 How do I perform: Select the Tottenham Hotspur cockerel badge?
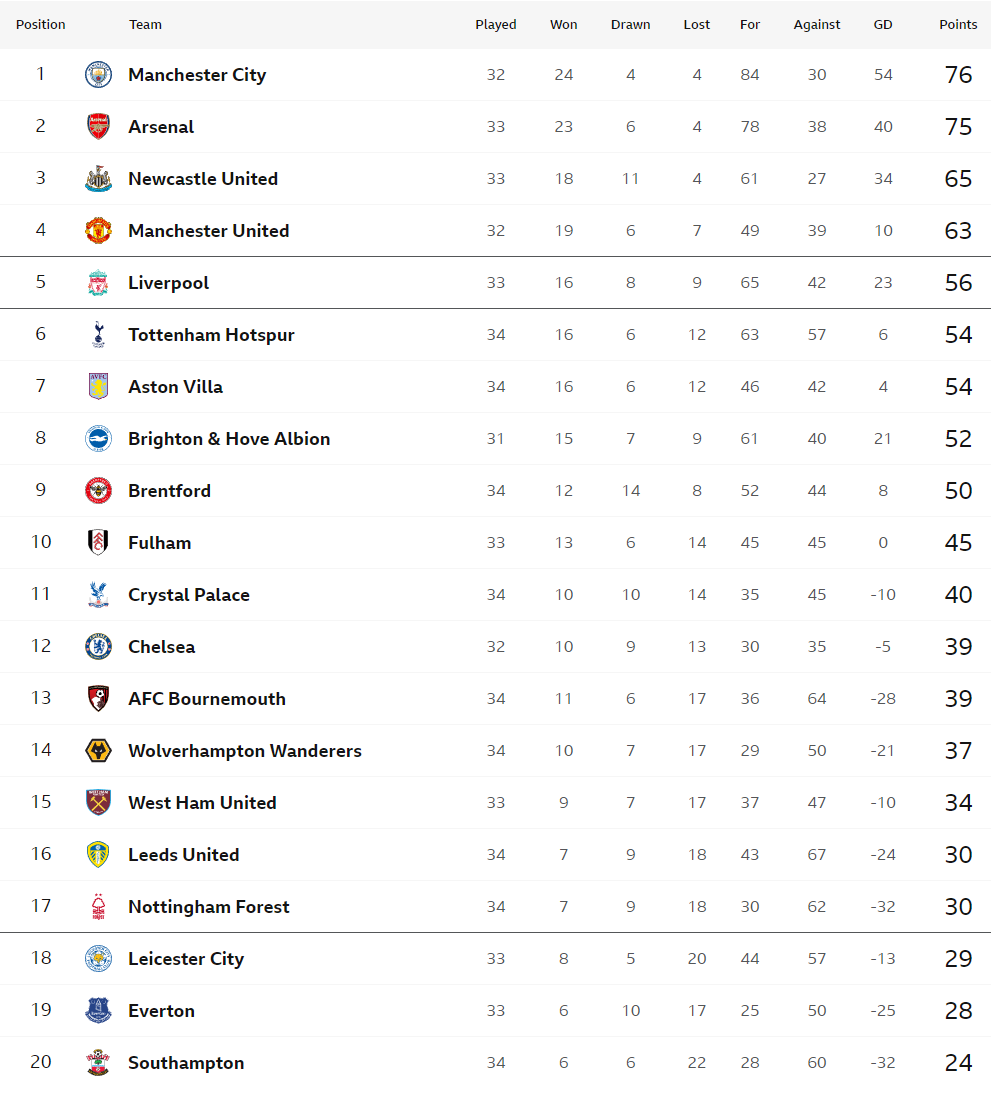[98, 334]
